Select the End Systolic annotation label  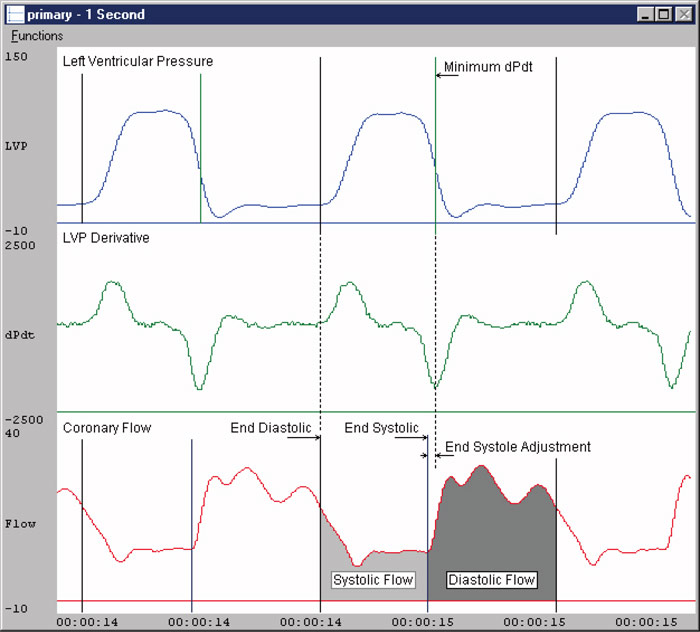point(381,428)
